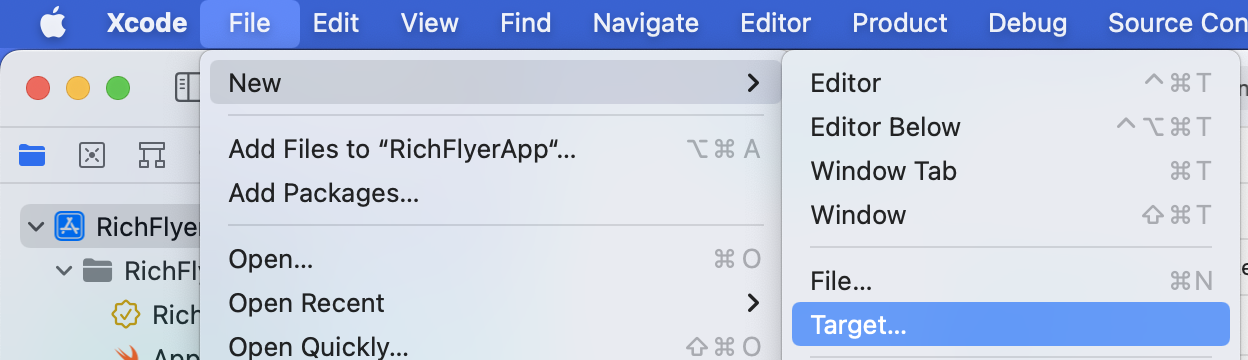Collapse the RichFly group folder chevron
The height and width of the screenshot is (360, 1248).
point(65,270)
